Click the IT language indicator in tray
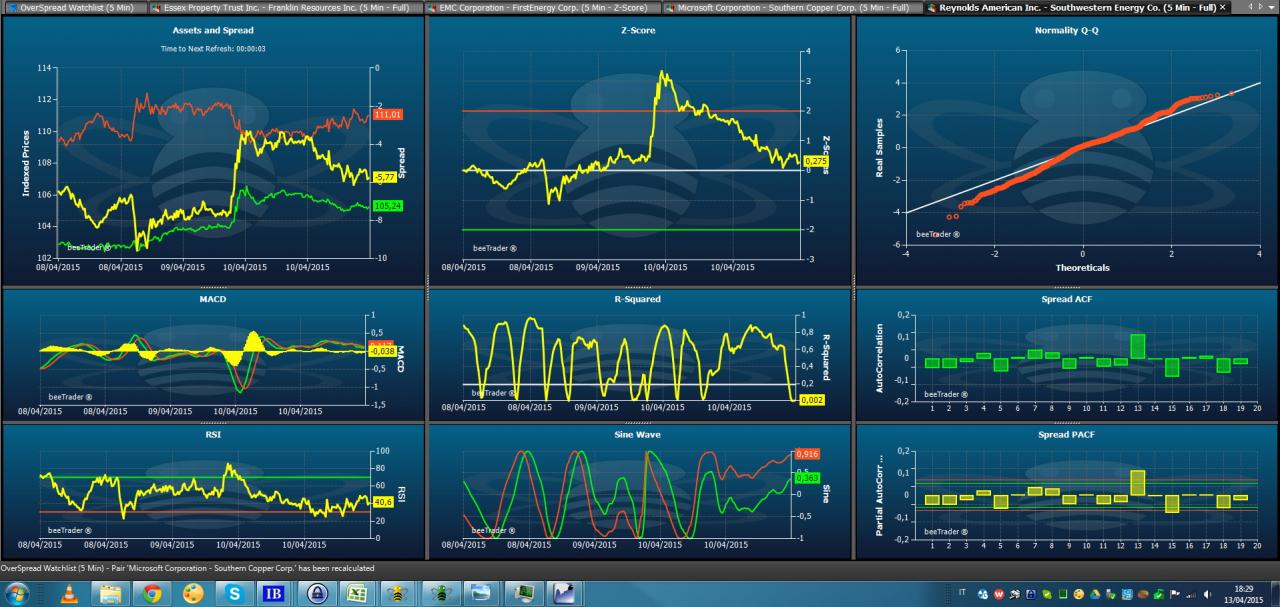This screenshot has width=1280, height=607. 962,592
